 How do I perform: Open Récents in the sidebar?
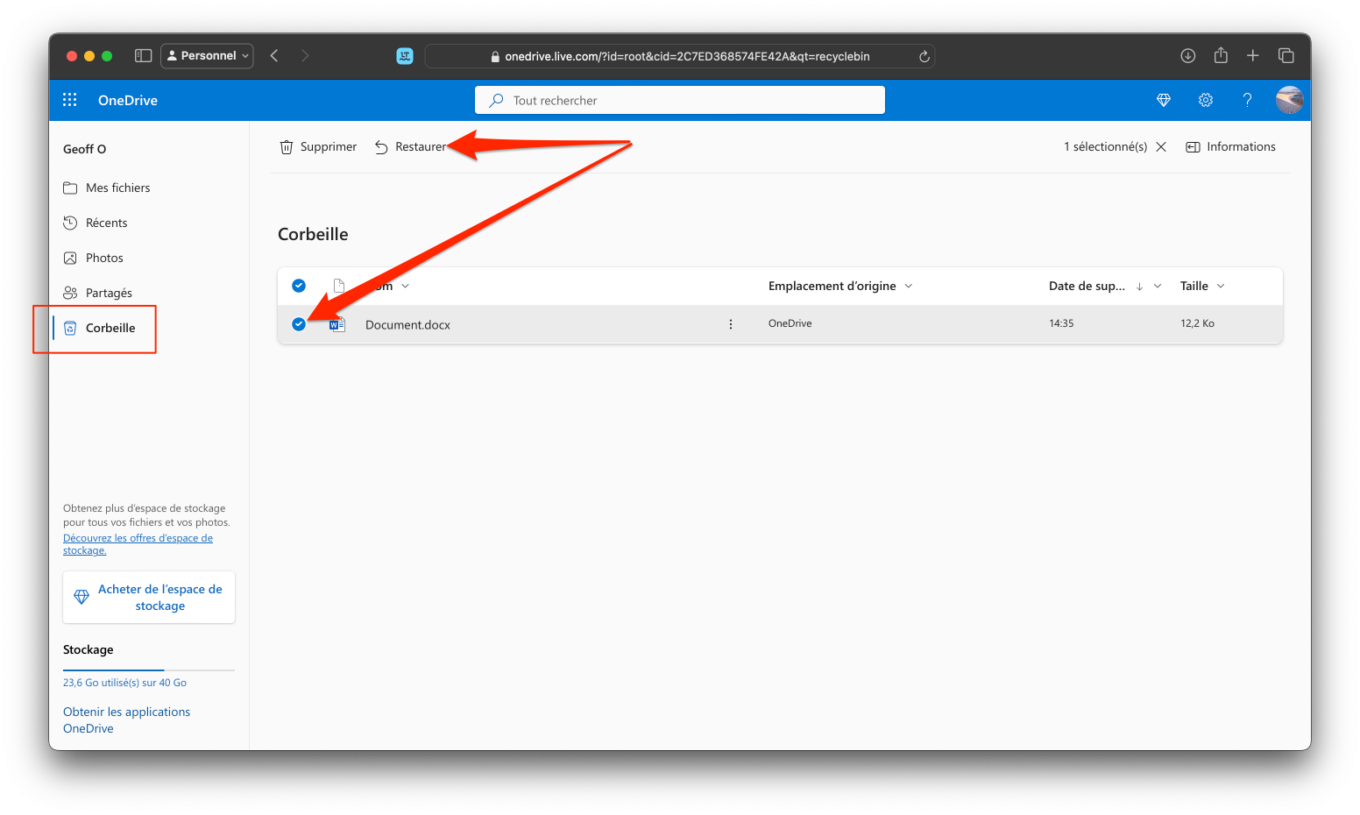[95, 223]
